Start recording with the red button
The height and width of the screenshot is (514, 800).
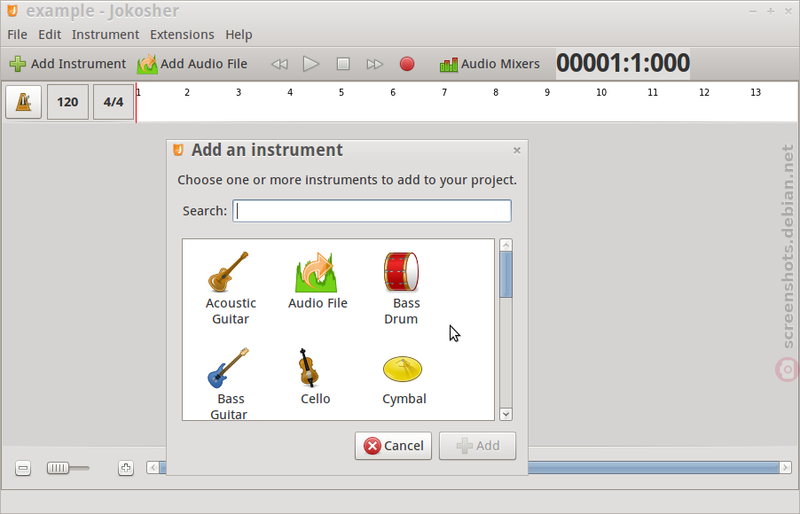[x=407, y=64]
